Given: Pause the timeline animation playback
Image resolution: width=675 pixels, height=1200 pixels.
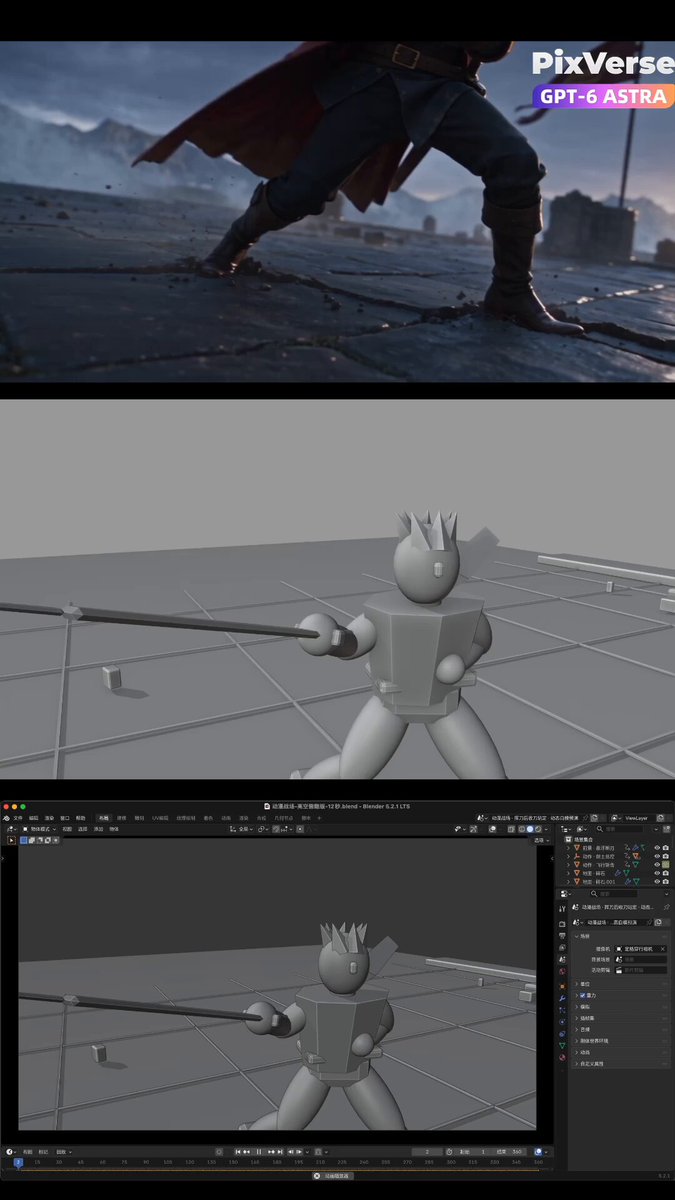Looking at the screenshot, I should click(259, 1151).
